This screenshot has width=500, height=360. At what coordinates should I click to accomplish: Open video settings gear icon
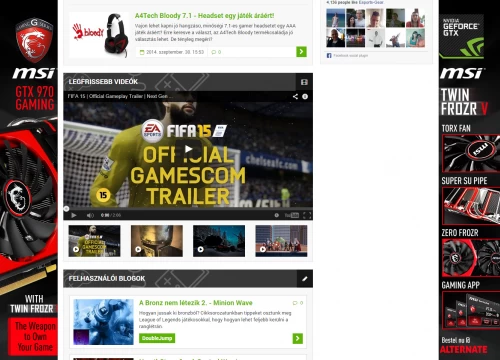click(x=276, y=215)
